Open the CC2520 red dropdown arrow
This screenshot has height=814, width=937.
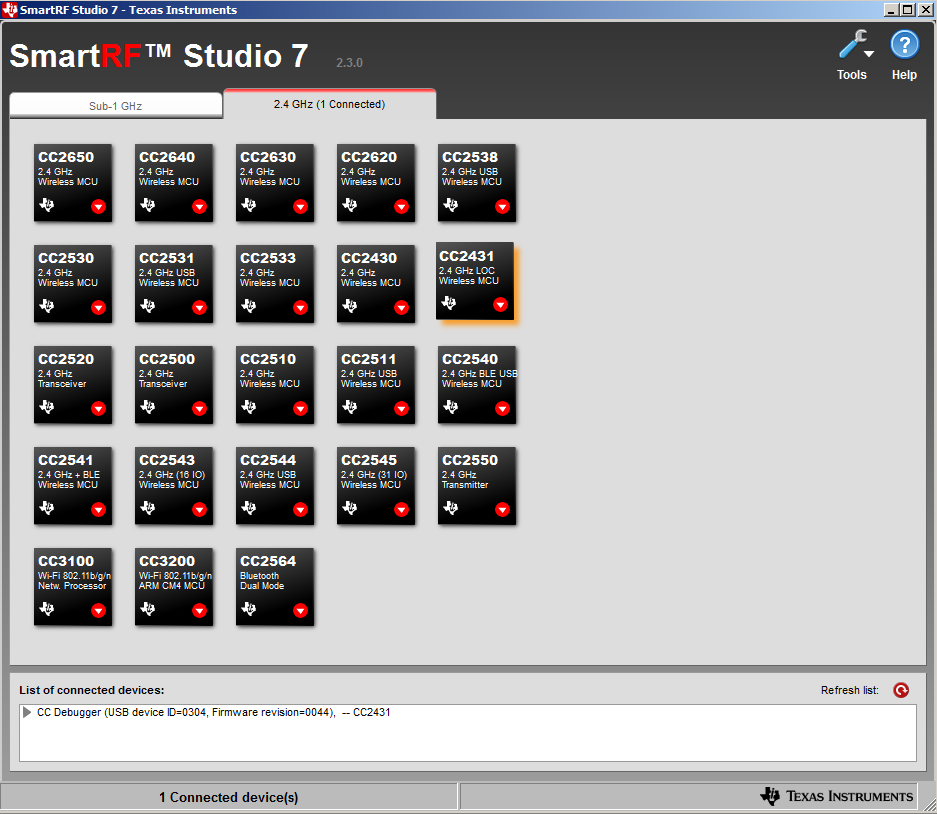click(x=99, y=409)
